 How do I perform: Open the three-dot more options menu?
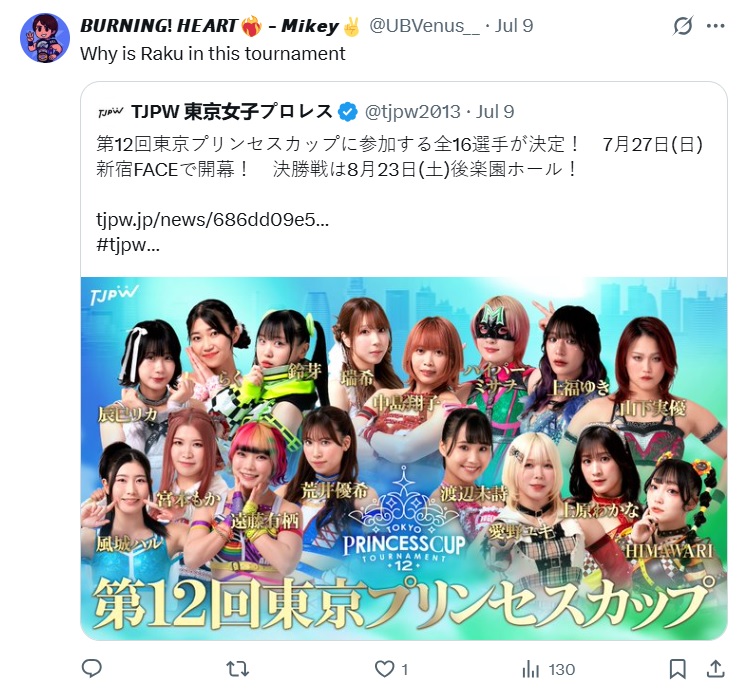point(716,26)
